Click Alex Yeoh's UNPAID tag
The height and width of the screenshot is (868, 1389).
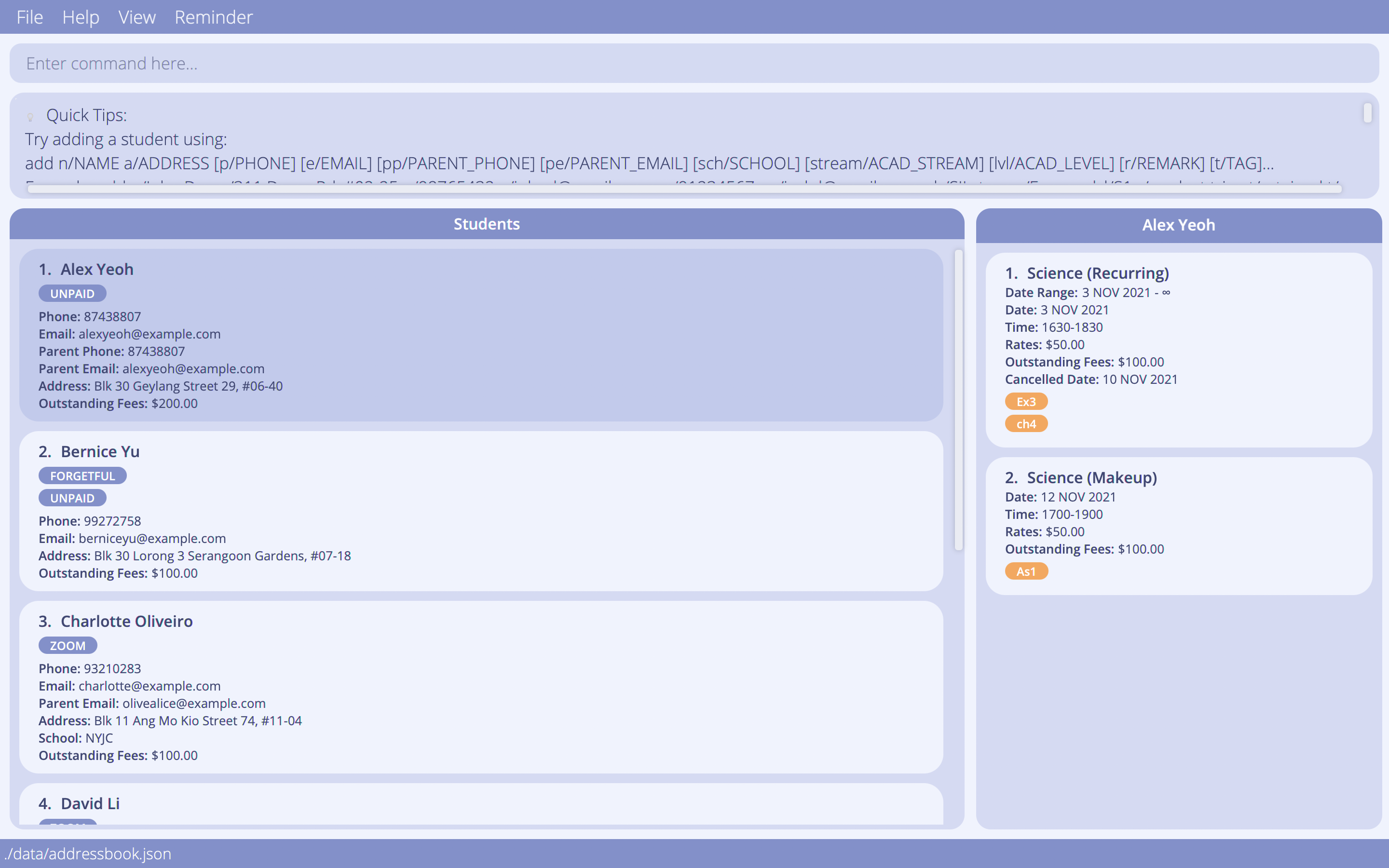tap(72, 293)
